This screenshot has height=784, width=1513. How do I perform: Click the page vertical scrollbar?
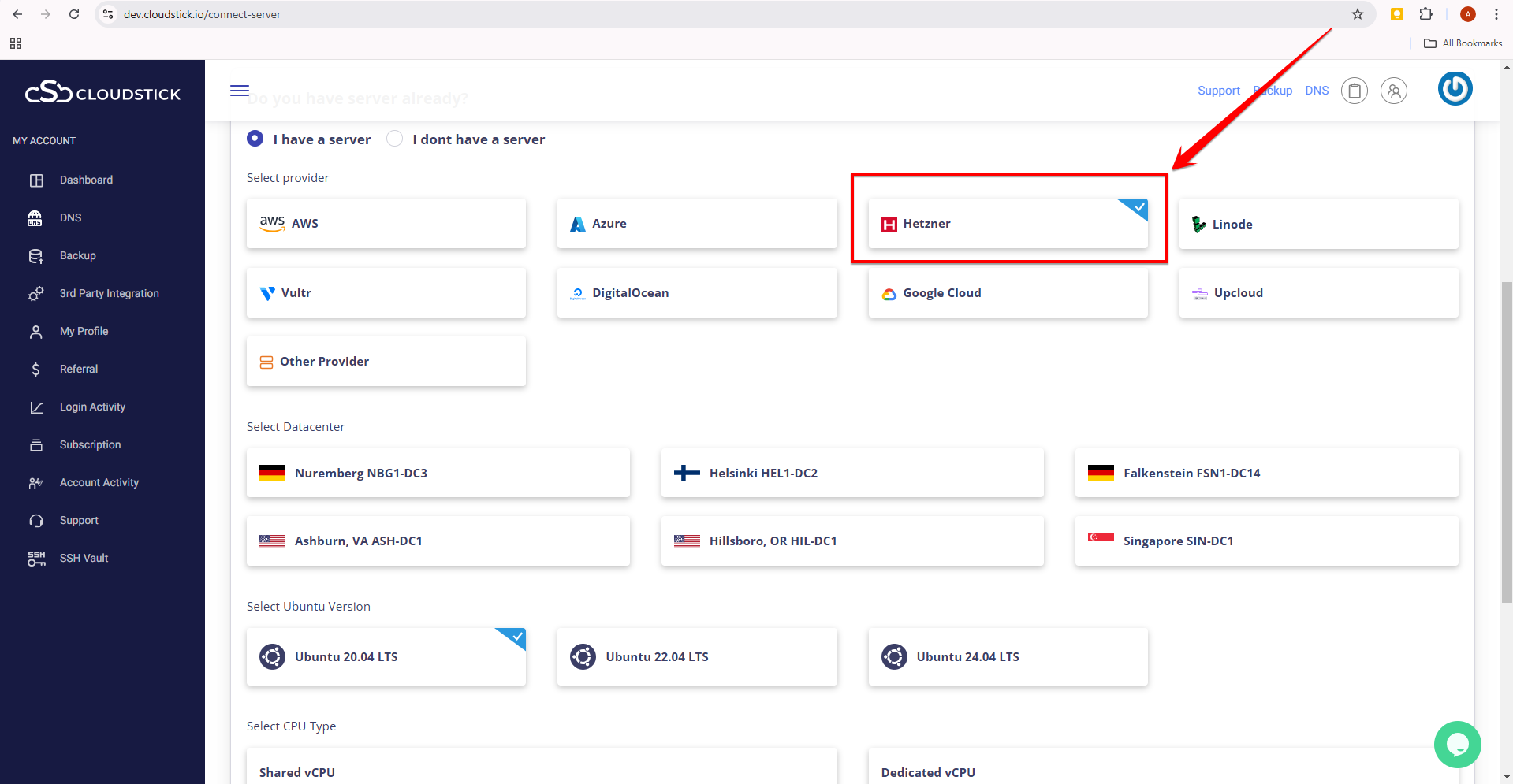pos(1506,441)
